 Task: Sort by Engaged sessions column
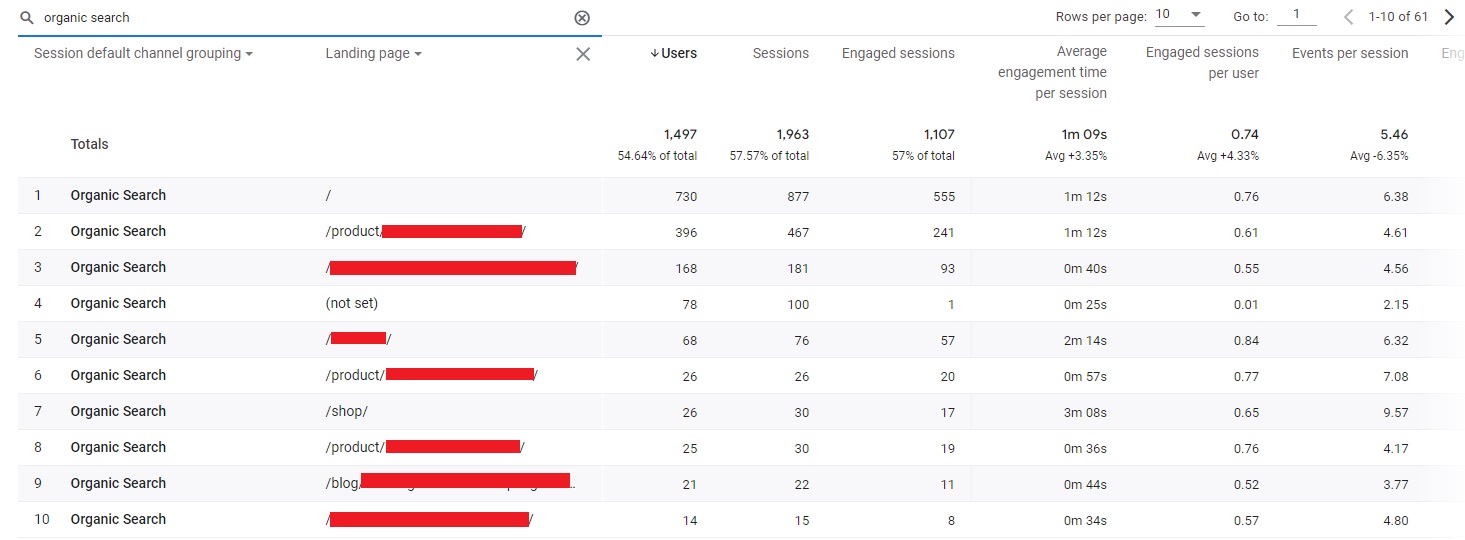897,54
